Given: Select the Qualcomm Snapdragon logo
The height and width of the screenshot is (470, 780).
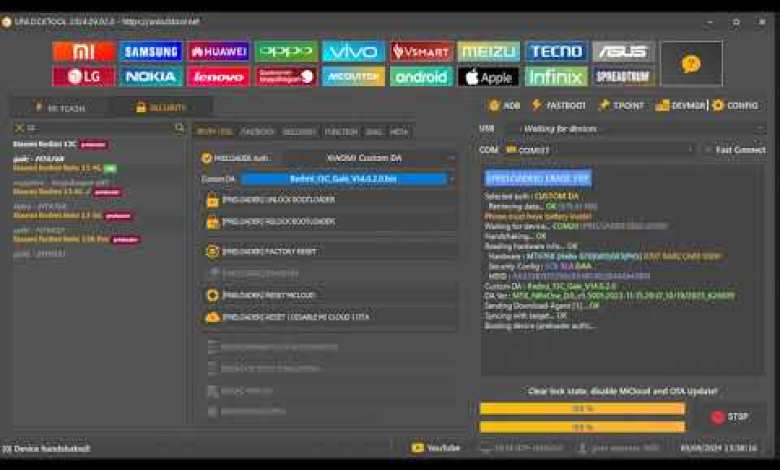Looking at the screenshot, I should click(286, 77).
